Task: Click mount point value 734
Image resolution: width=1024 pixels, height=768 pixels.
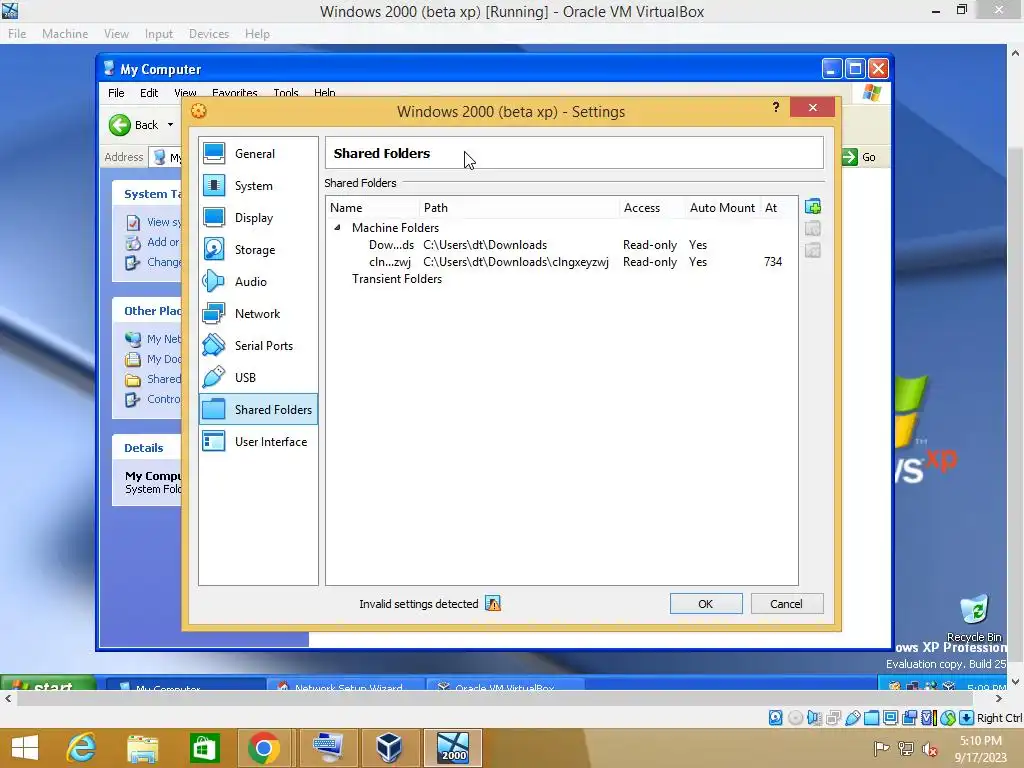Action: [x=773, y=262]
